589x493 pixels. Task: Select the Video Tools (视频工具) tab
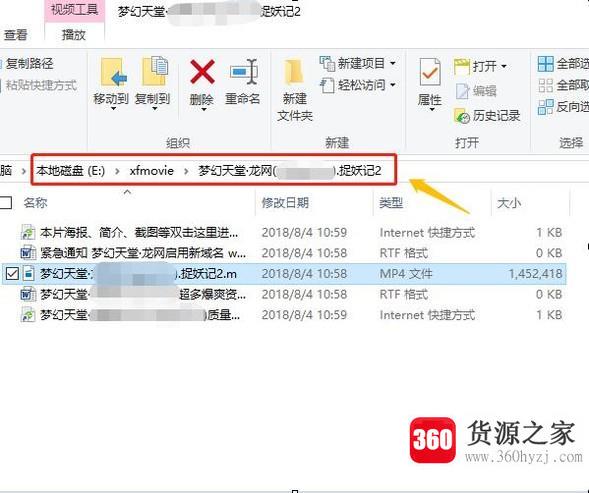tap(74, 9)
